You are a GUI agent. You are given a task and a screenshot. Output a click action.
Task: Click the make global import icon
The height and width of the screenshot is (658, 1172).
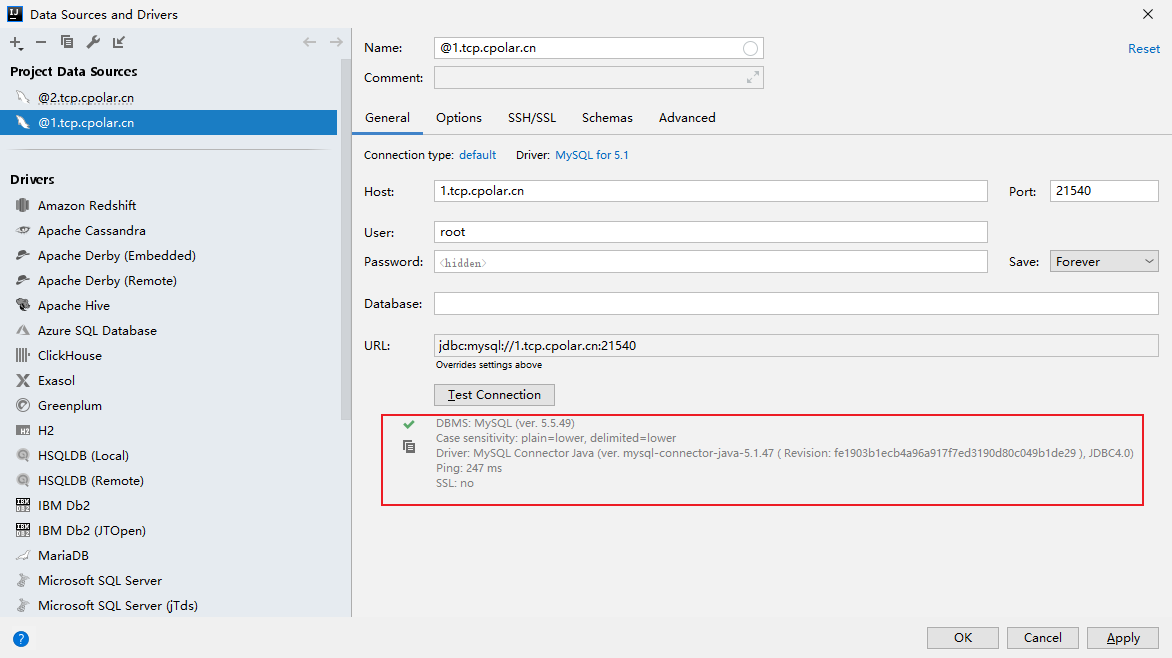[x=119, y=42]
